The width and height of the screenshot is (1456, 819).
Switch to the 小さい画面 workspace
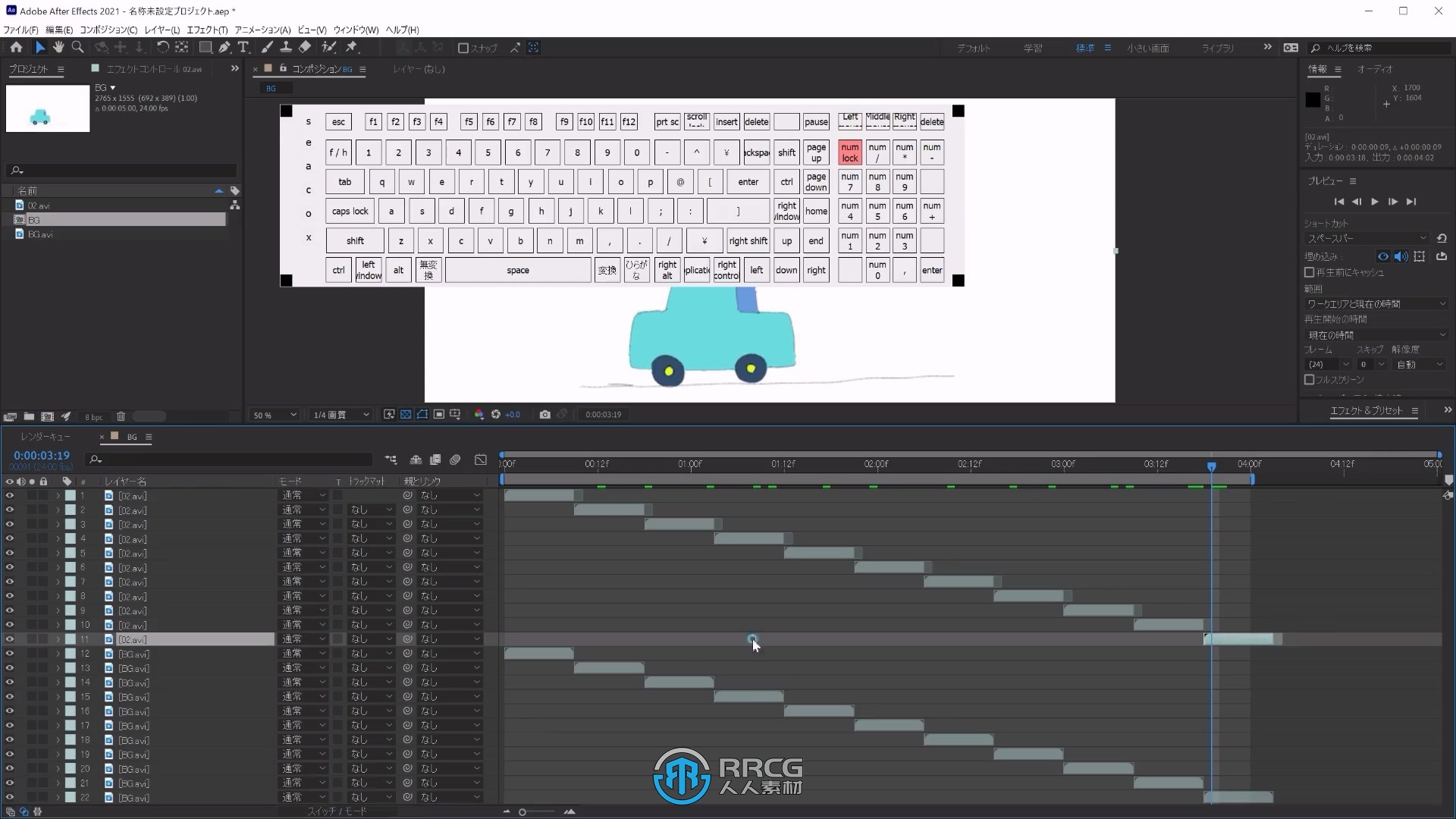1147,48
